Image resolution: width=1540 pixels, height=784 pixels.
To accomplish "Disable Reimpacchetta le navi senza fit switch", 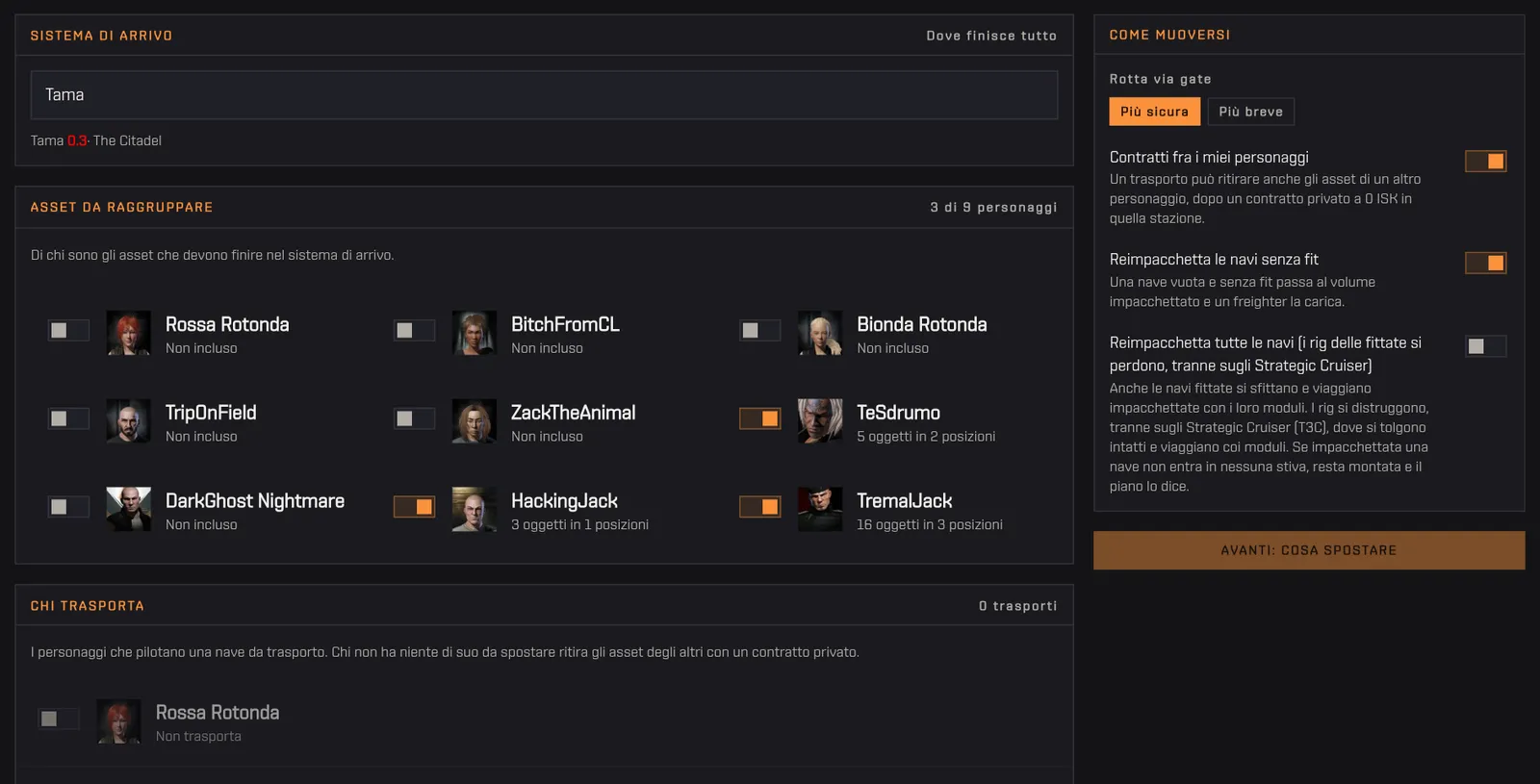I will 1485,263.
